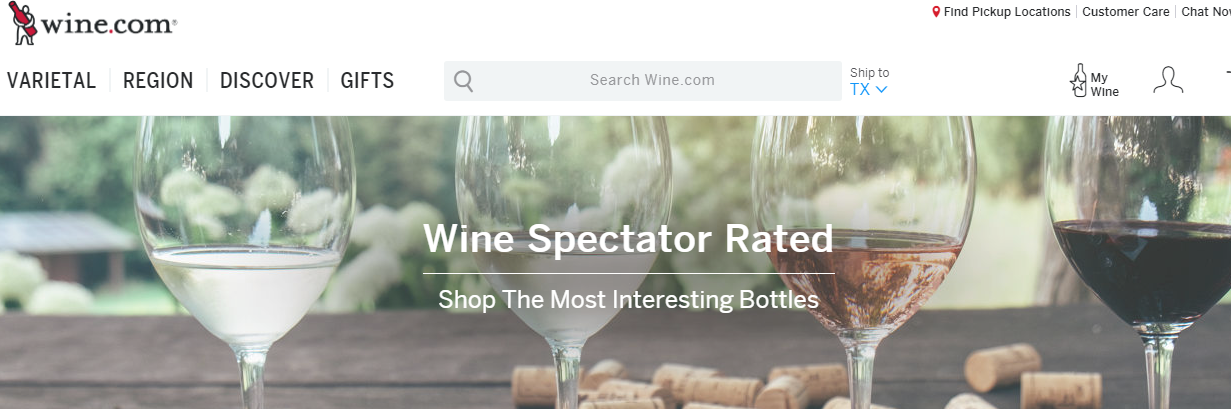
Task: Click the account profile icon
Action: [x=1168, y=80]
